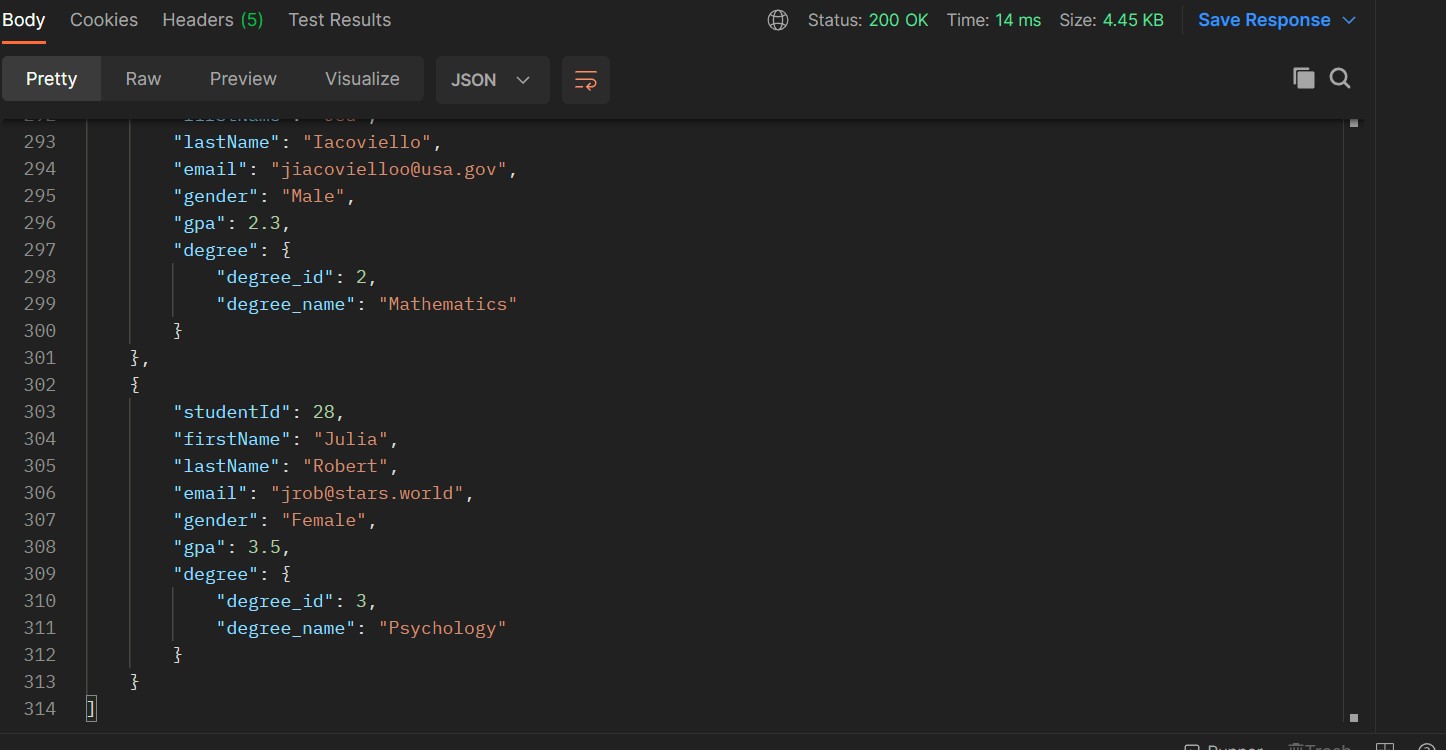
Task: Click scroll-up arrow of response scrollbar
Action: click(1354, 124)
